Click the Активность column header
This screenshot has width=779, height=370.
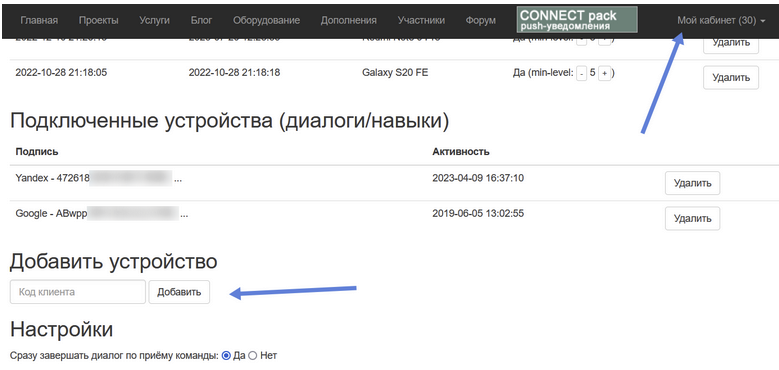[461, 152]
